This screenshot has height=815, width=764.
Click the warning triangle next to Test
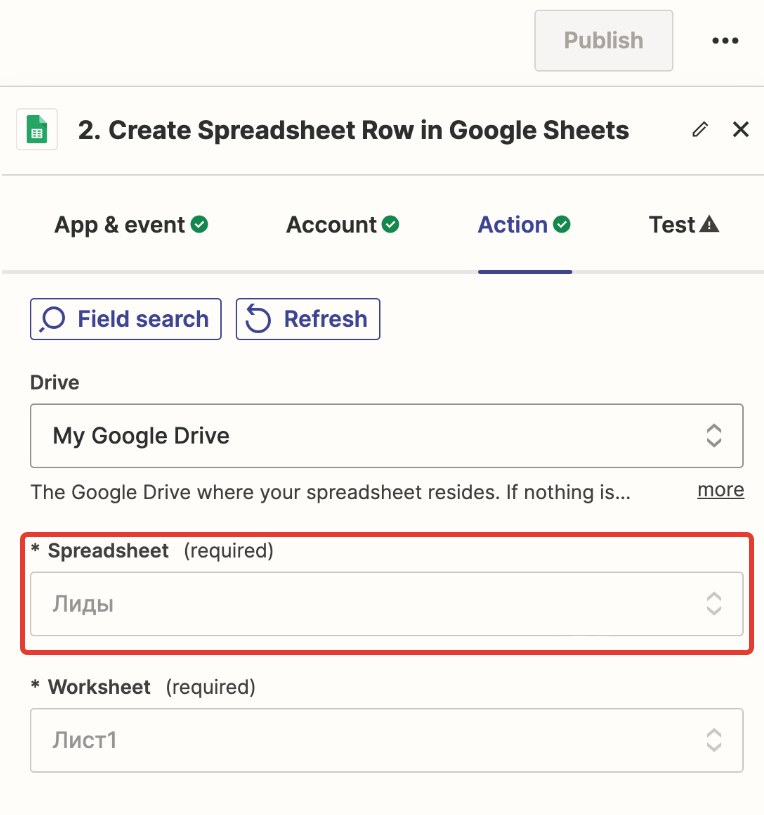(x=710, y=225)
